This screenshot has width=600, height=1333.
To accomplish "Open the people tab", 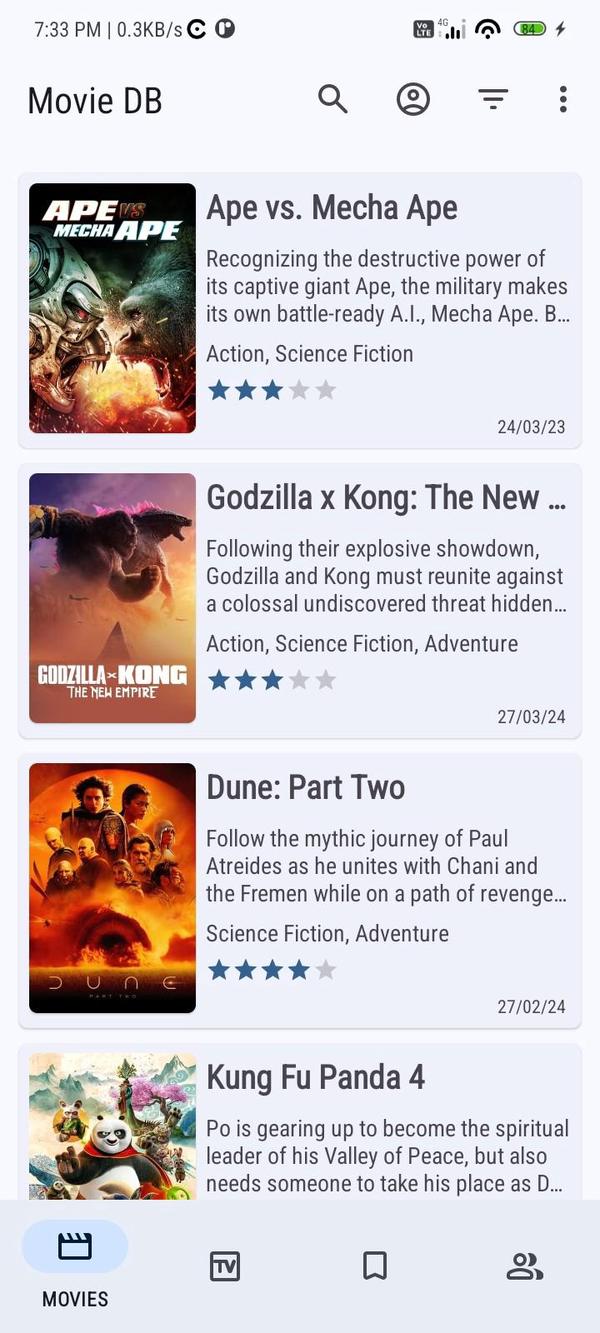I will click(524, 1266).
